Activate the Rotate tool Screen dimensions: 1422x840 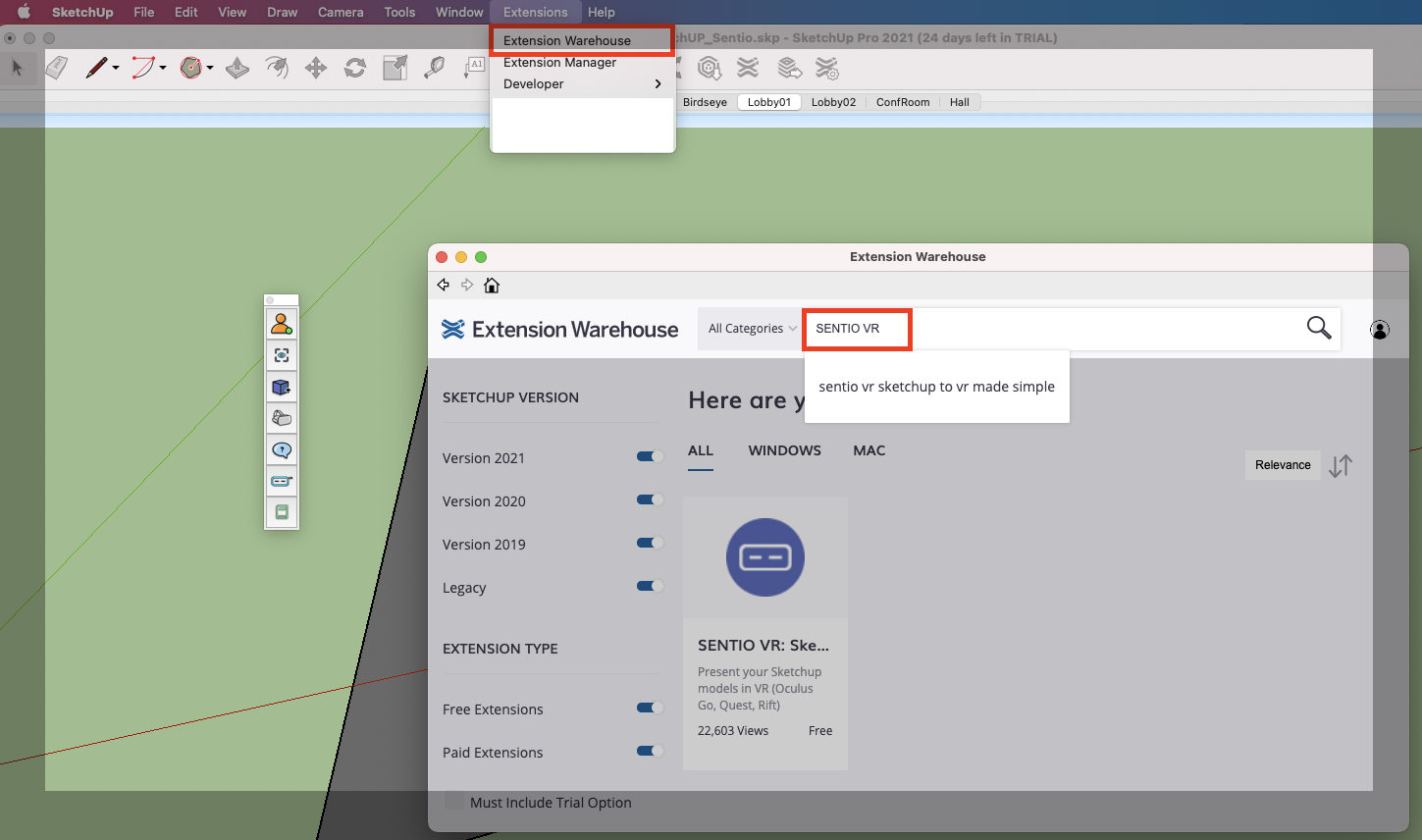point(355,68)
